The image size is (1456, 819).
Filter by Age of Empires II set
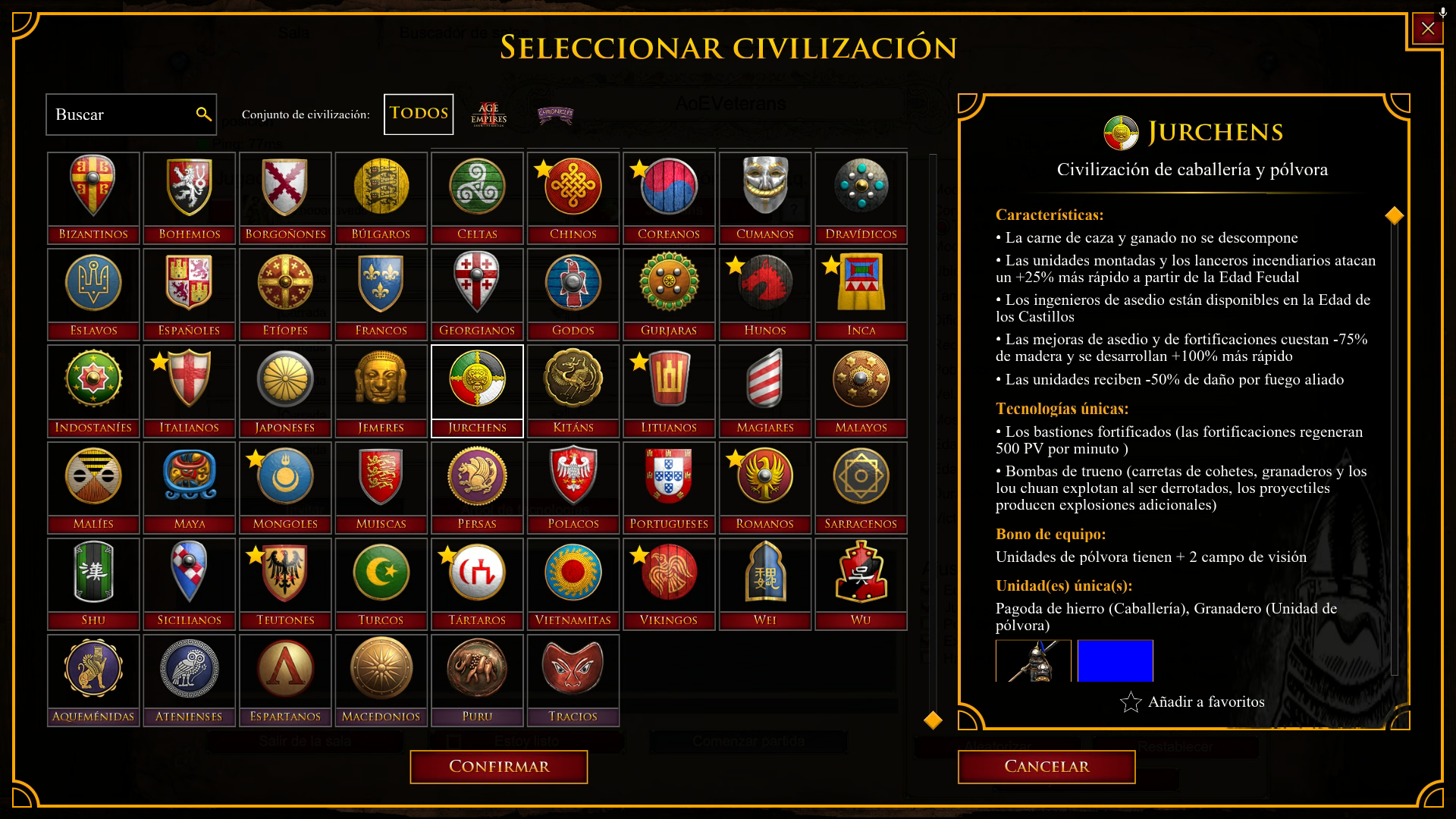pos(489,115)
